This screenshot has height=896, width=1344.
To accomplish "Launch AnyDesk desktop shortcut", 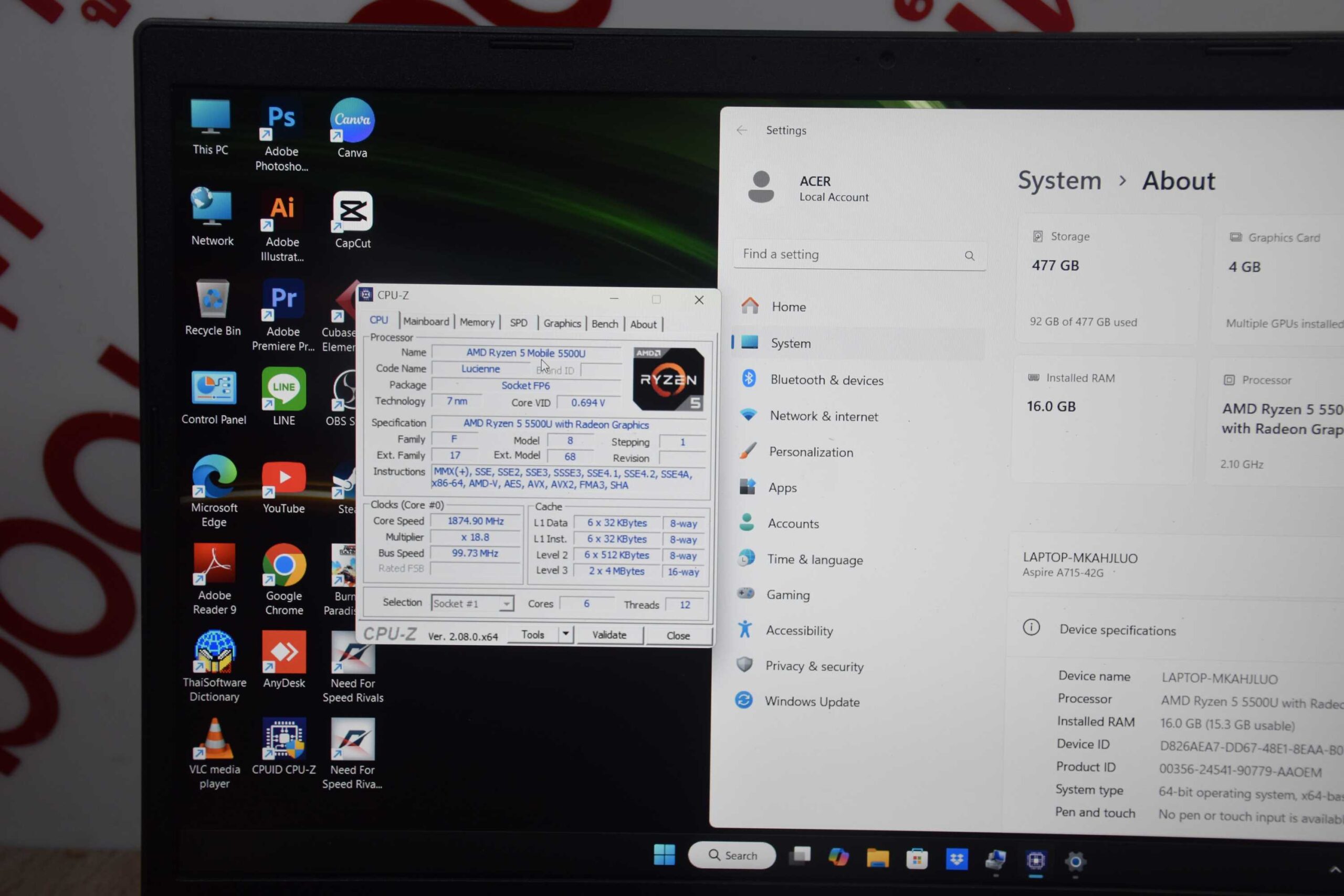I will click(x=284, y=660).
